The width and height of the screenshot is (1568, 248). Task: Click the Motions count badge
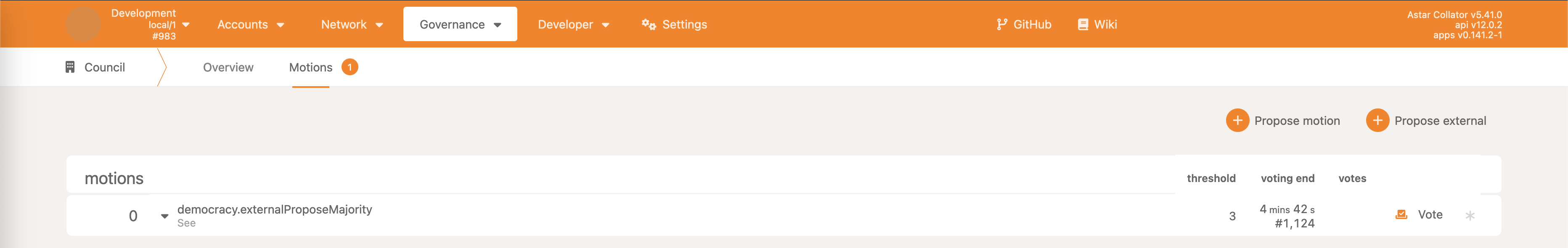350,67
